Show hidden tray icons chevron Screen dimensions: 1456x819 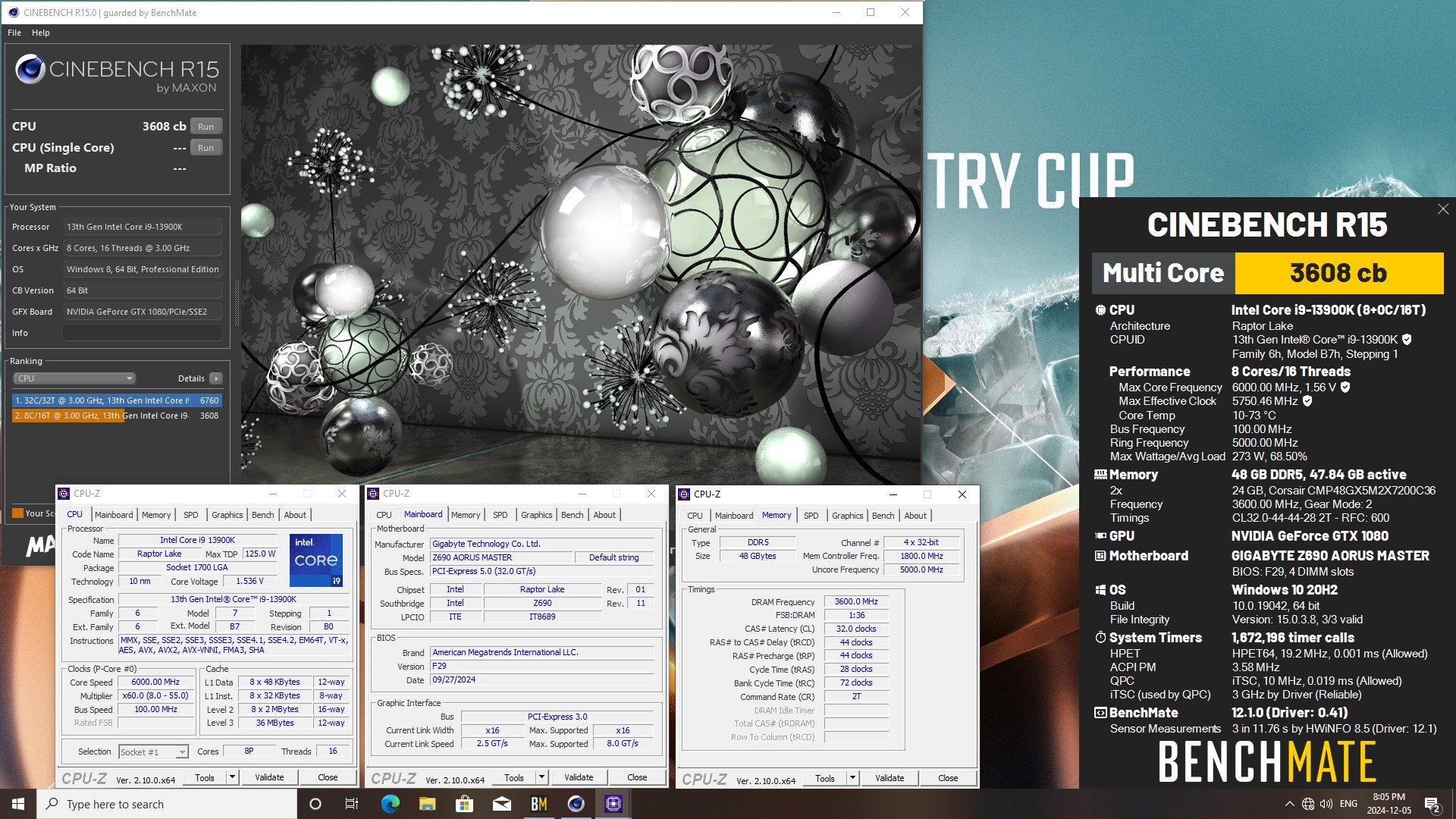click(1289, 804)
